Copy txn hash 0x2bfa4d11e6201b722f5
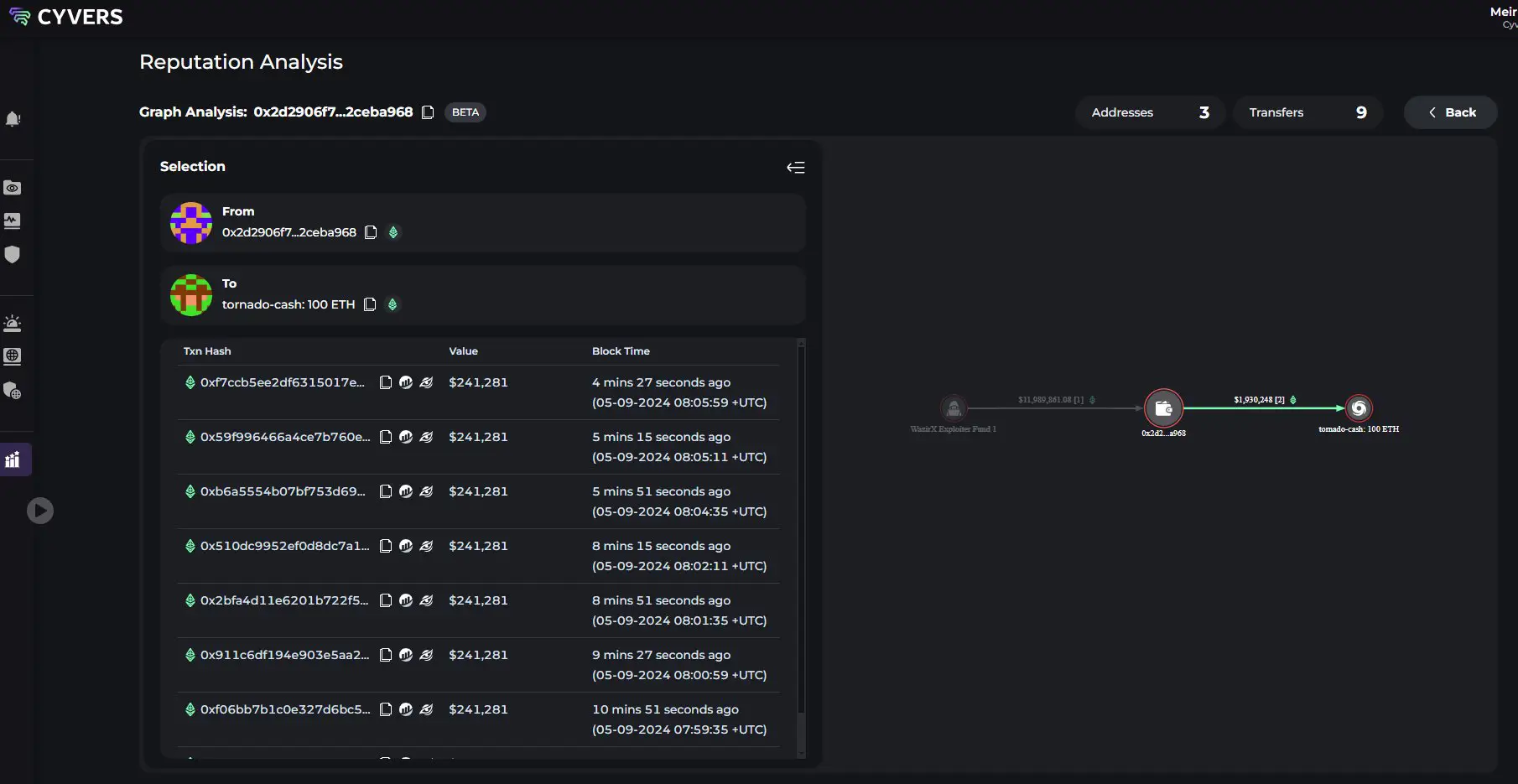1518x784 pixels. pyautogui.click(x=386, y=600)
